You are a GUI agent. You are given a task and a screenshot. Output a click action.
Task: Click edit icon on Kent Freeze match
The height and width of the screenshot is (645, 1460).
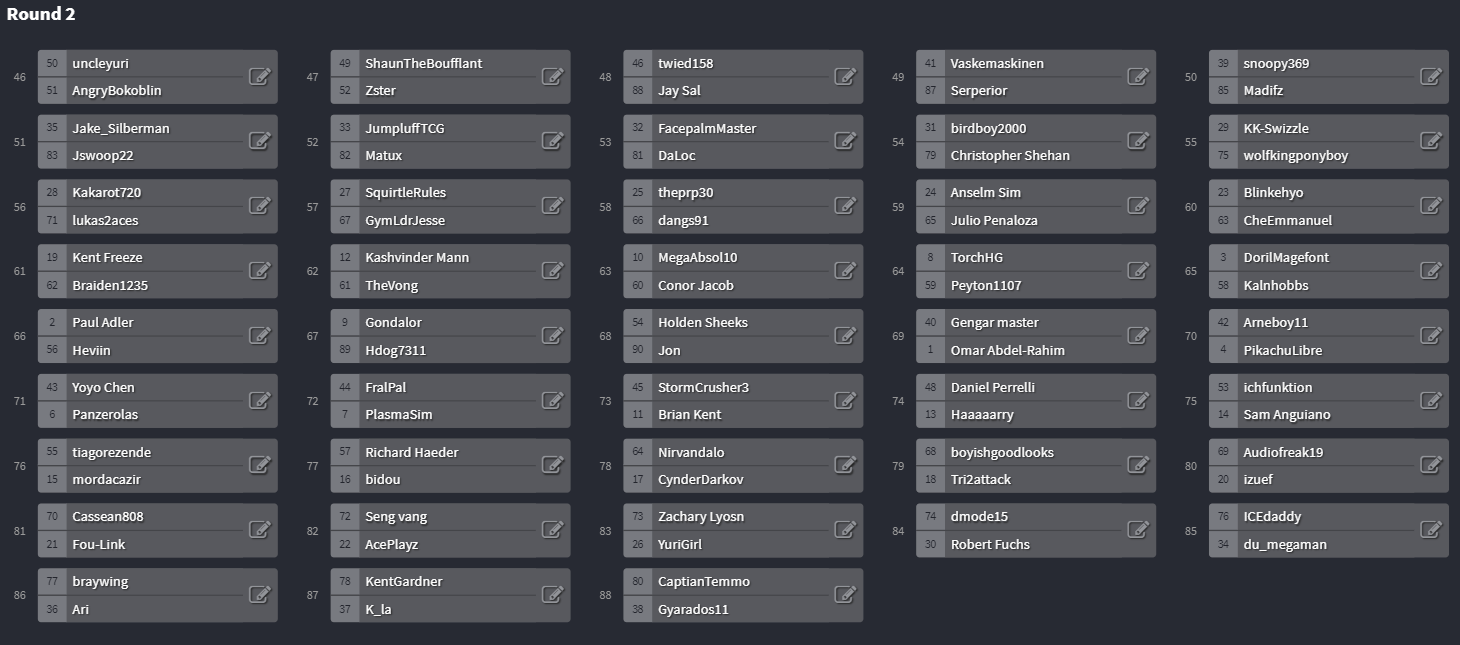[x=259, y=271]
